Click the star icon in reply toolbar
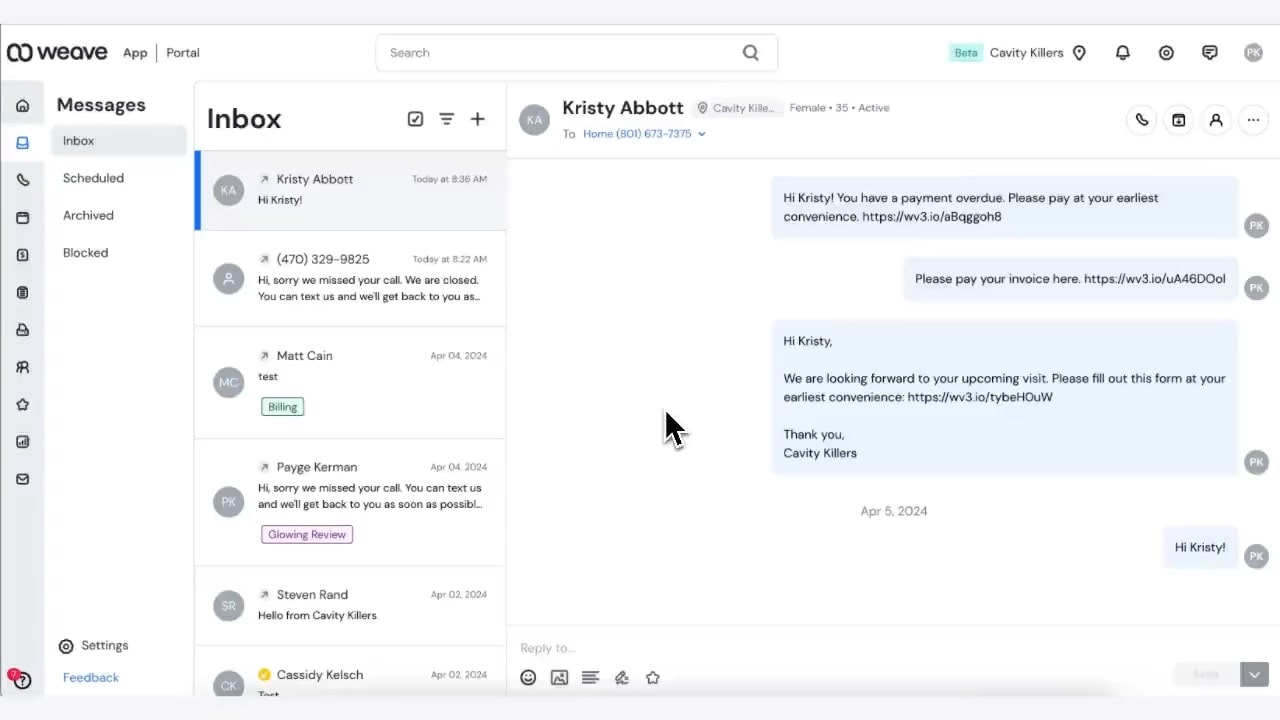The image size is (1280, 720). (652, 677)
